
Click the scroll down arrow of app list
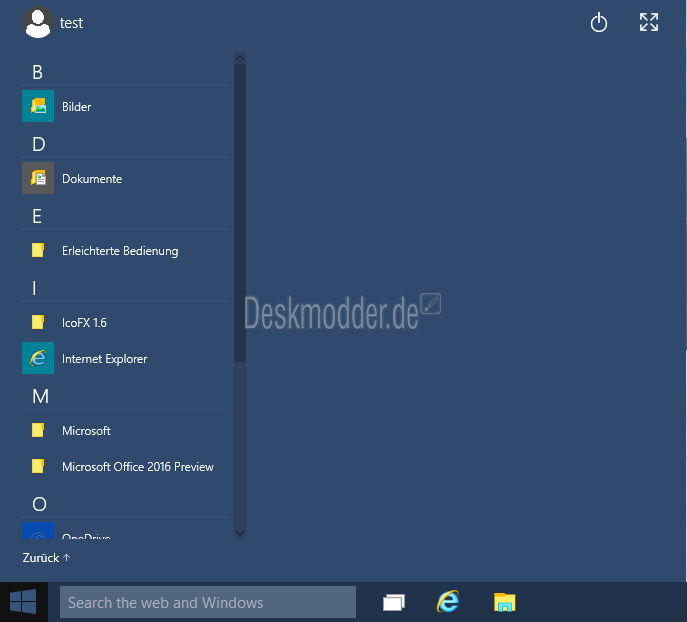tap(240, 533)
